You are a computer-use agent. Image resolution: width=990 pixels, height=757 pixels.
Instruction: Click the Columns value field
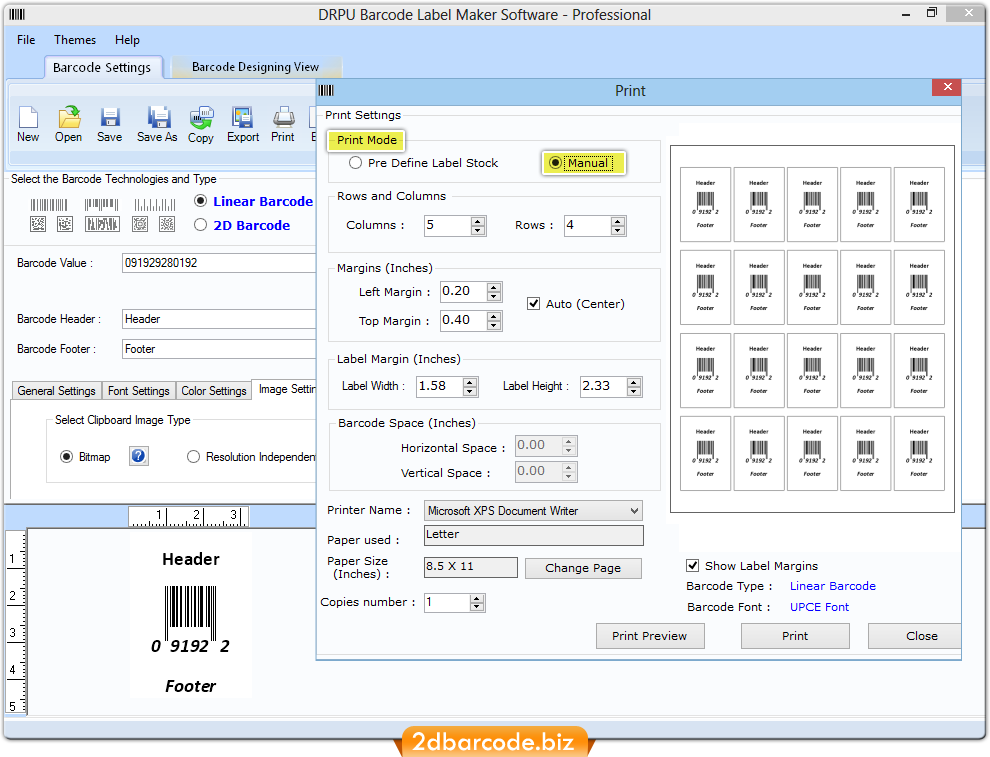click(x=448, y=225)
